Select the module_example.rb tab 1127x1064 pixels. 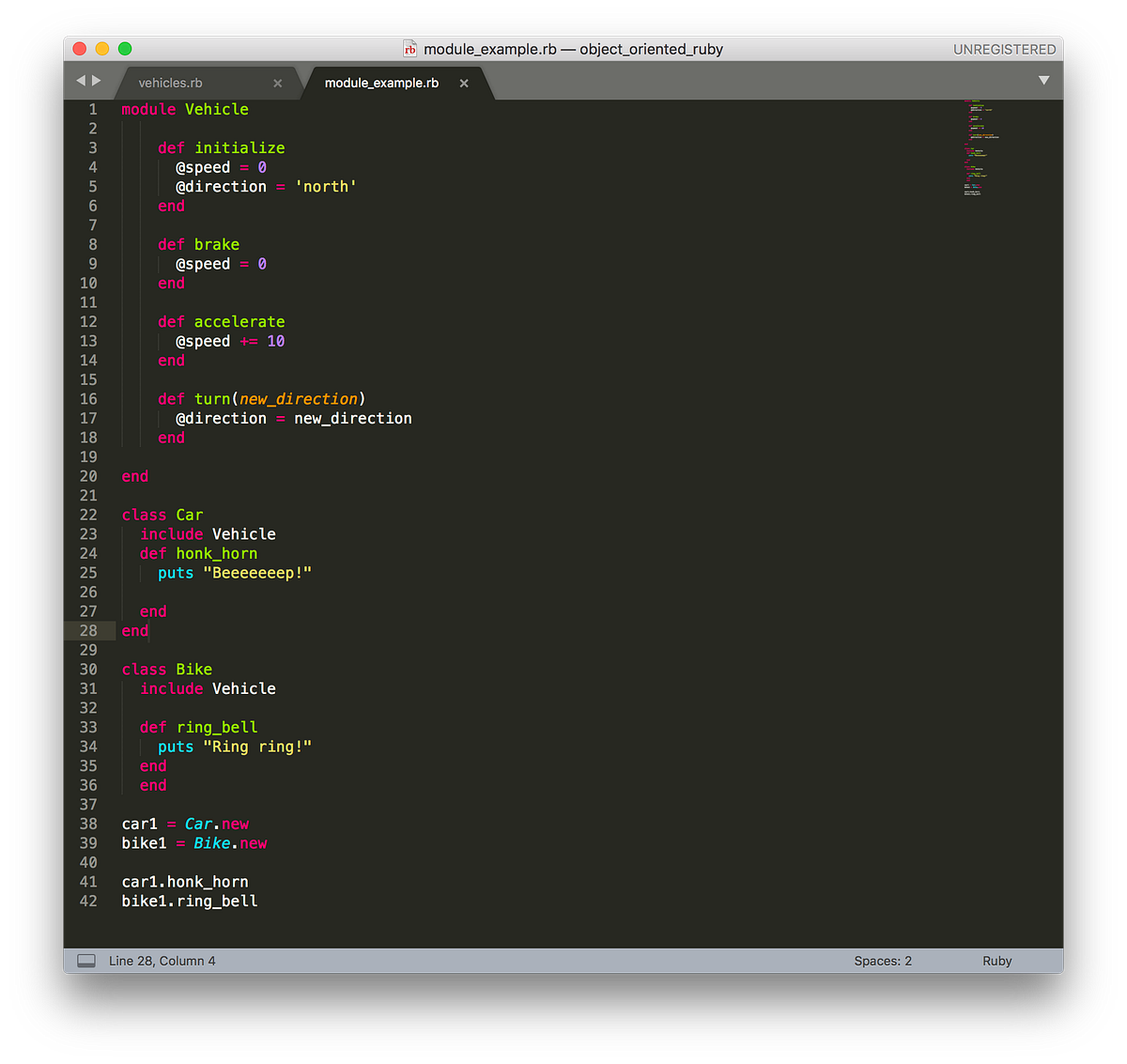coord(380,83)
